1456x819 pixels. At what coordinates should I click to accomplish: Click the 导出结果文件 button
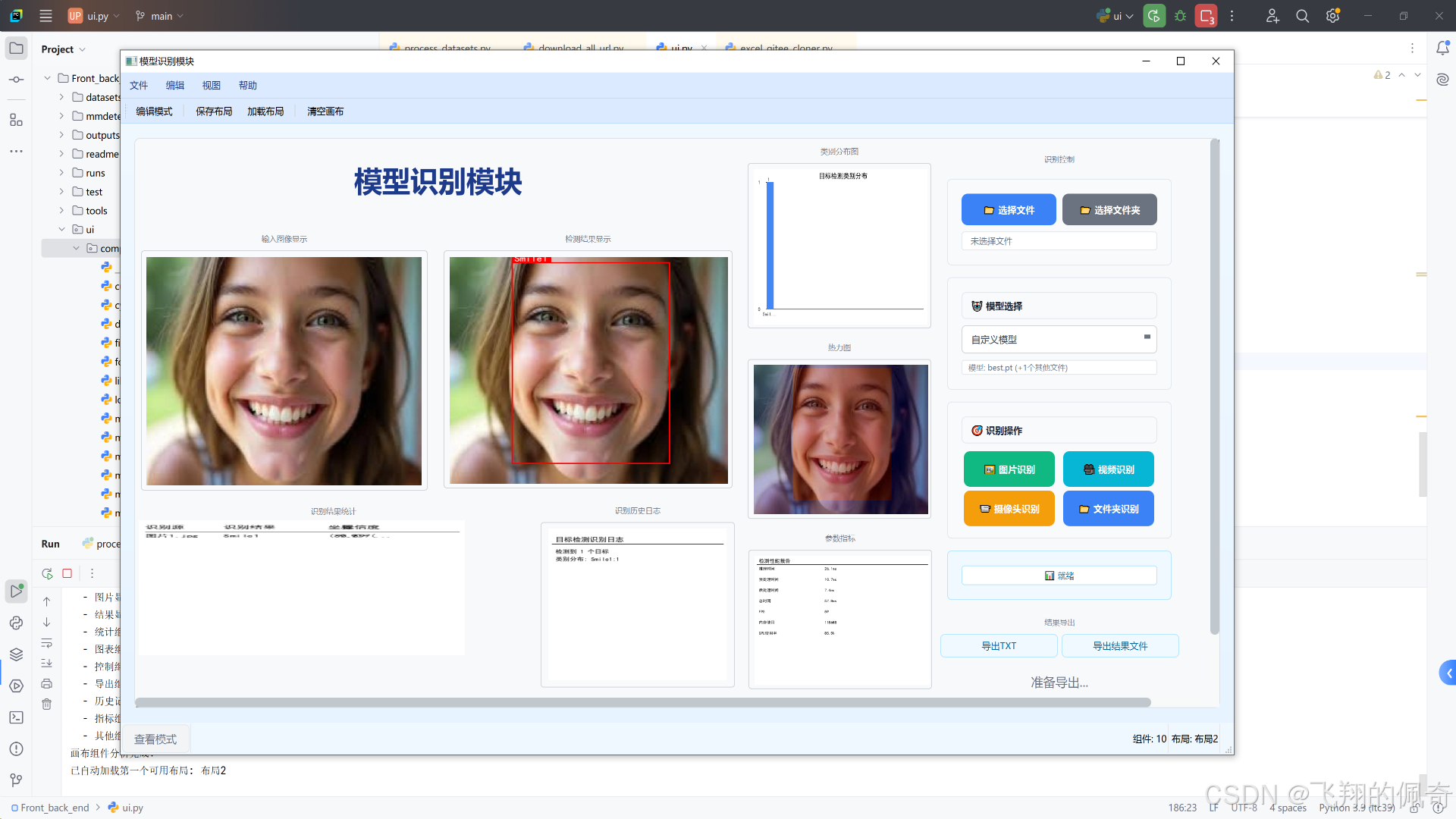point(1120,646)
